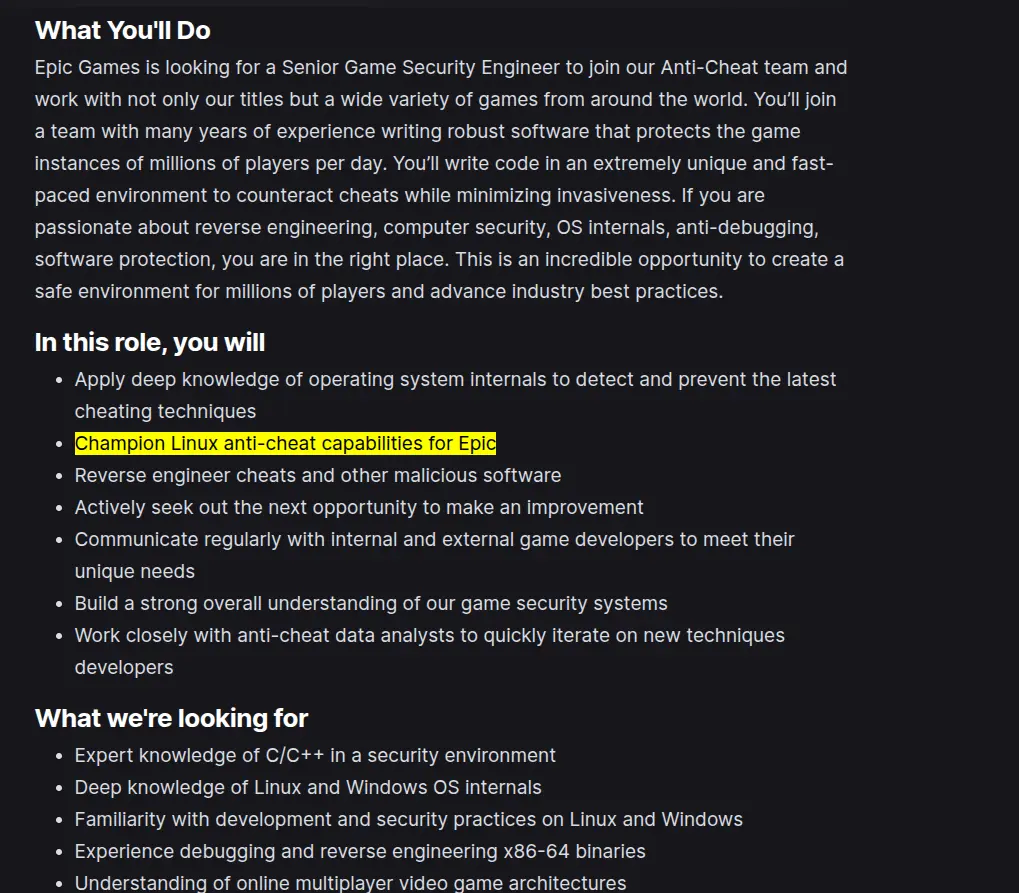
Task: Click "Experience debugging and reverse engineering x86-64" bullet
Action: click(x=360, y=851)
